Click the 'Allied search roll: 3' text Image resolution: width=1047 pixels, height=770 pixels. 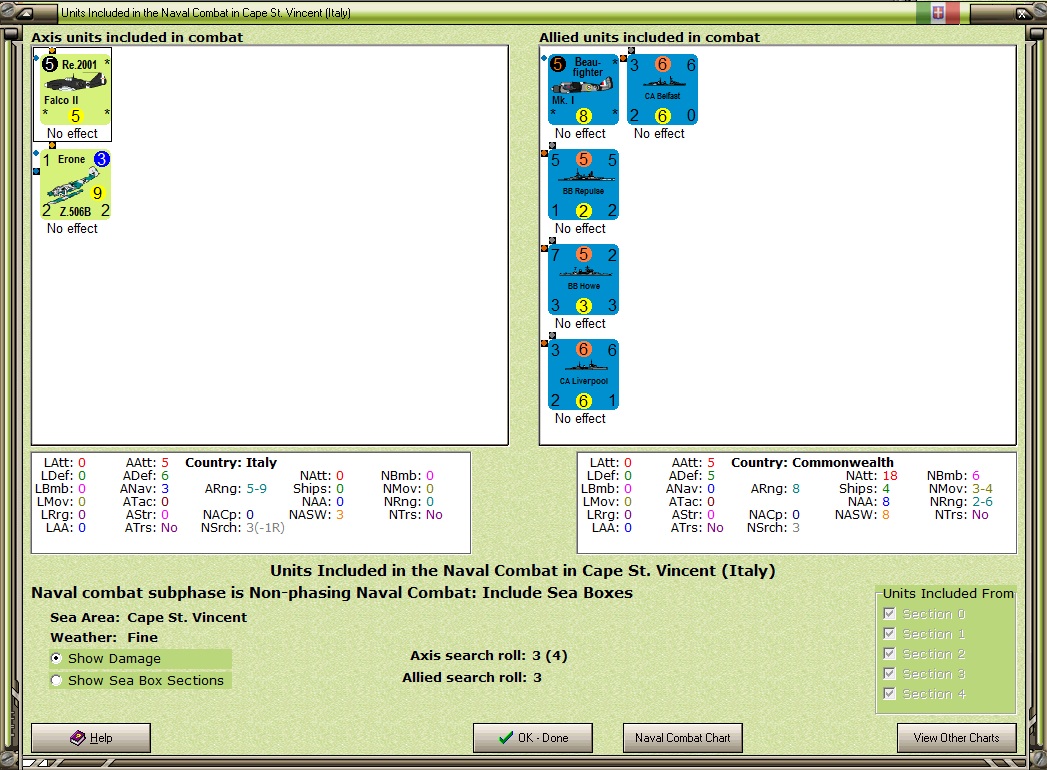pyautogui.click(x=471, y=677)
